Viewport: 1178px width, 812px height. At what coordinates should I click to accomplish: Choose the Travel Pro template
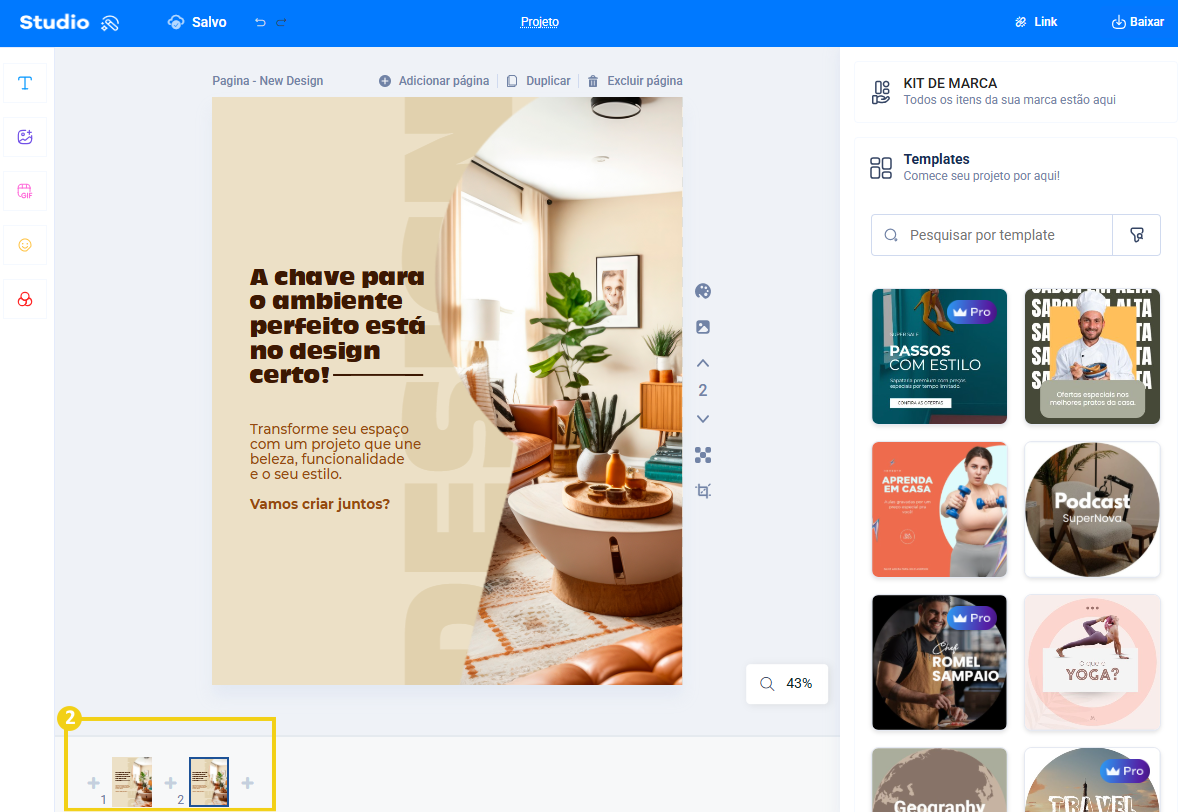point(1092,780)
